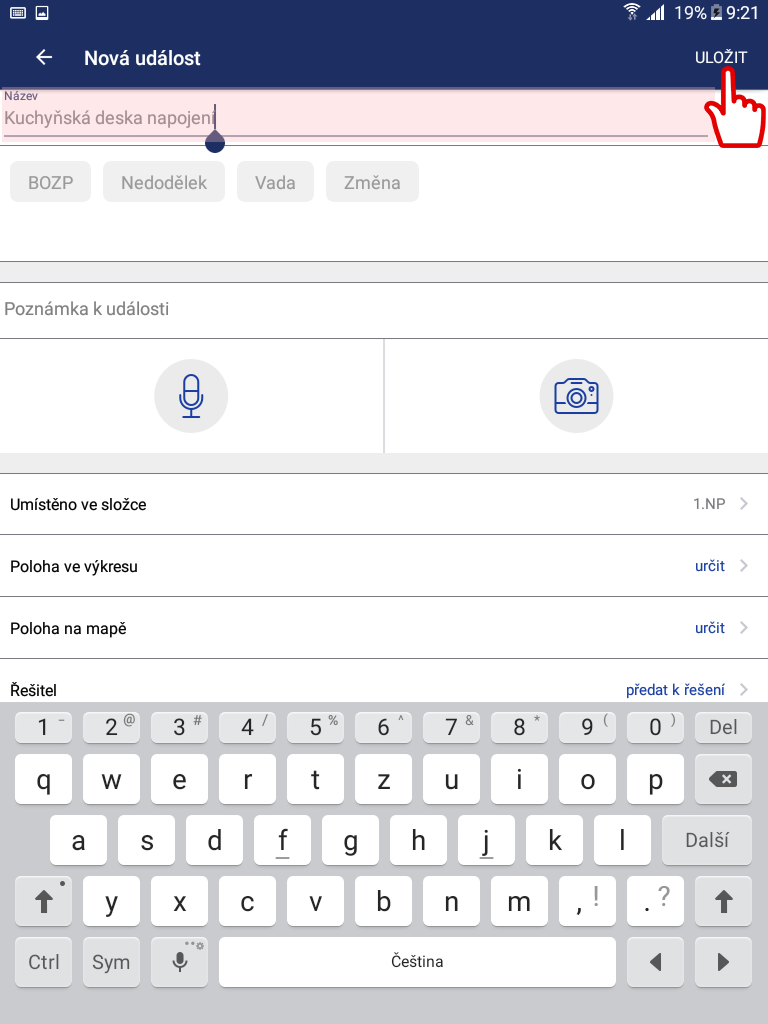Expand Umístěno ve složce row
The image size is (768, 1024).
384,504
